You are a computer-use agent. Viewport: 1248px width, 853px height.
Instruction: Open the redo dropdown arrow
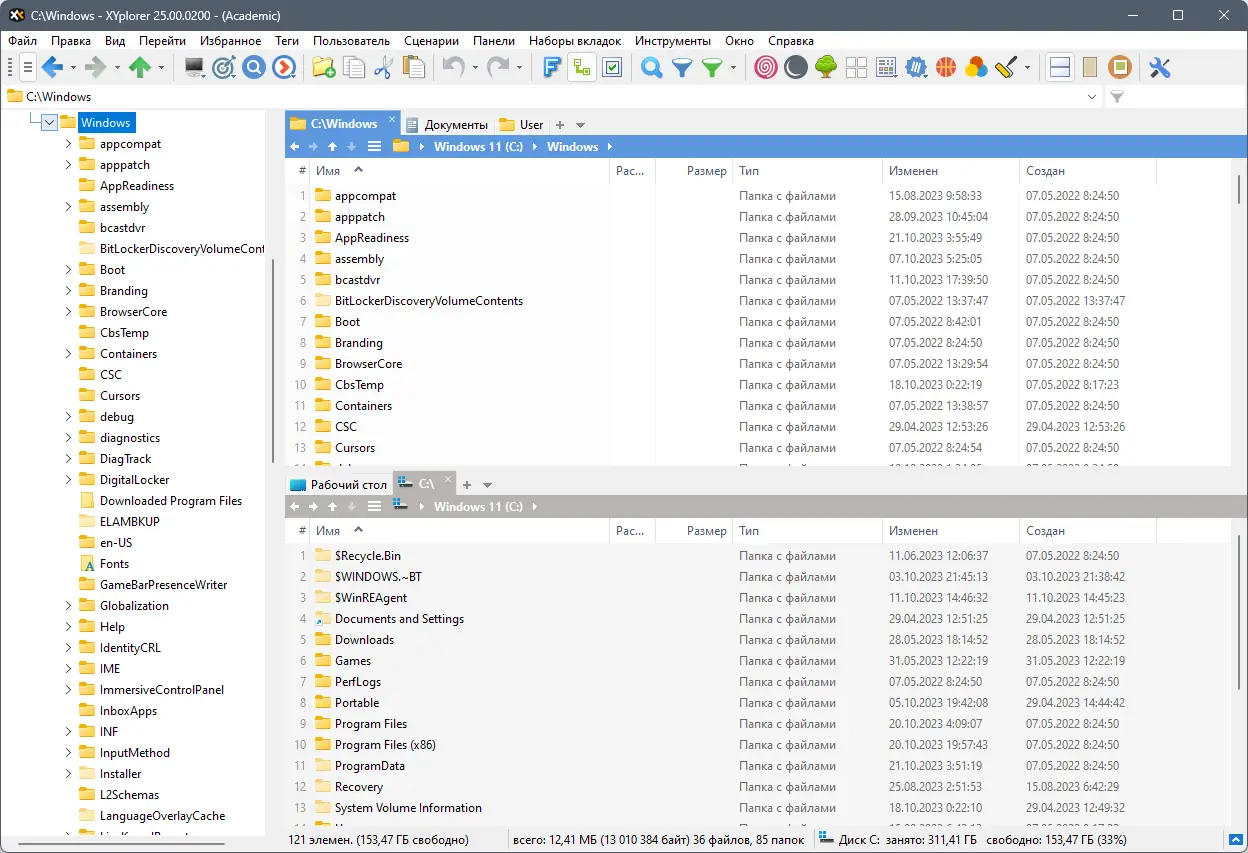520,70
